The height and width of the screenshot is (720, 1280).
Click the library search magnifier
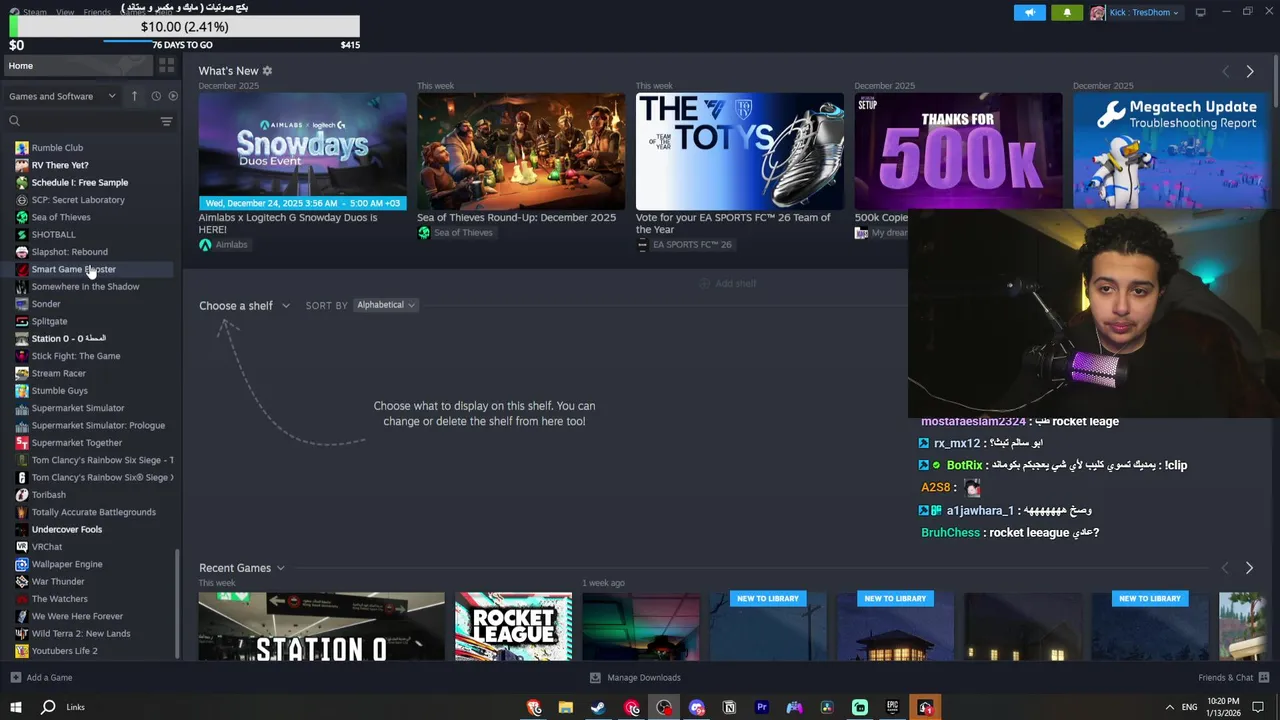pos(14,121)
